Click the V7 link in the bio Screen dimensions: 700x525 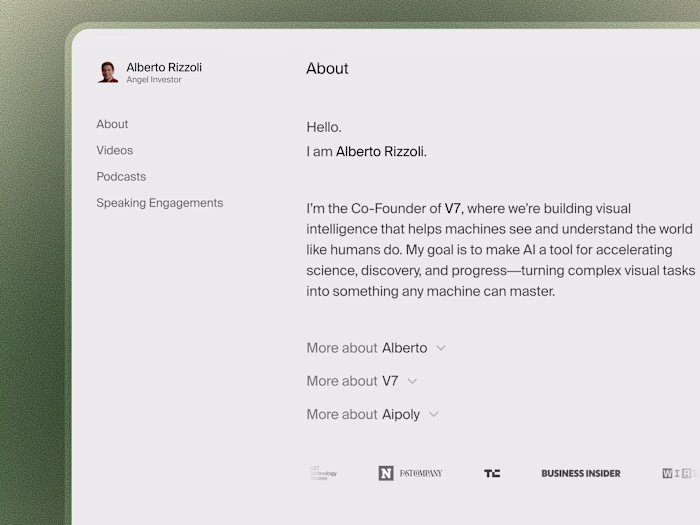tap(455, 209)
